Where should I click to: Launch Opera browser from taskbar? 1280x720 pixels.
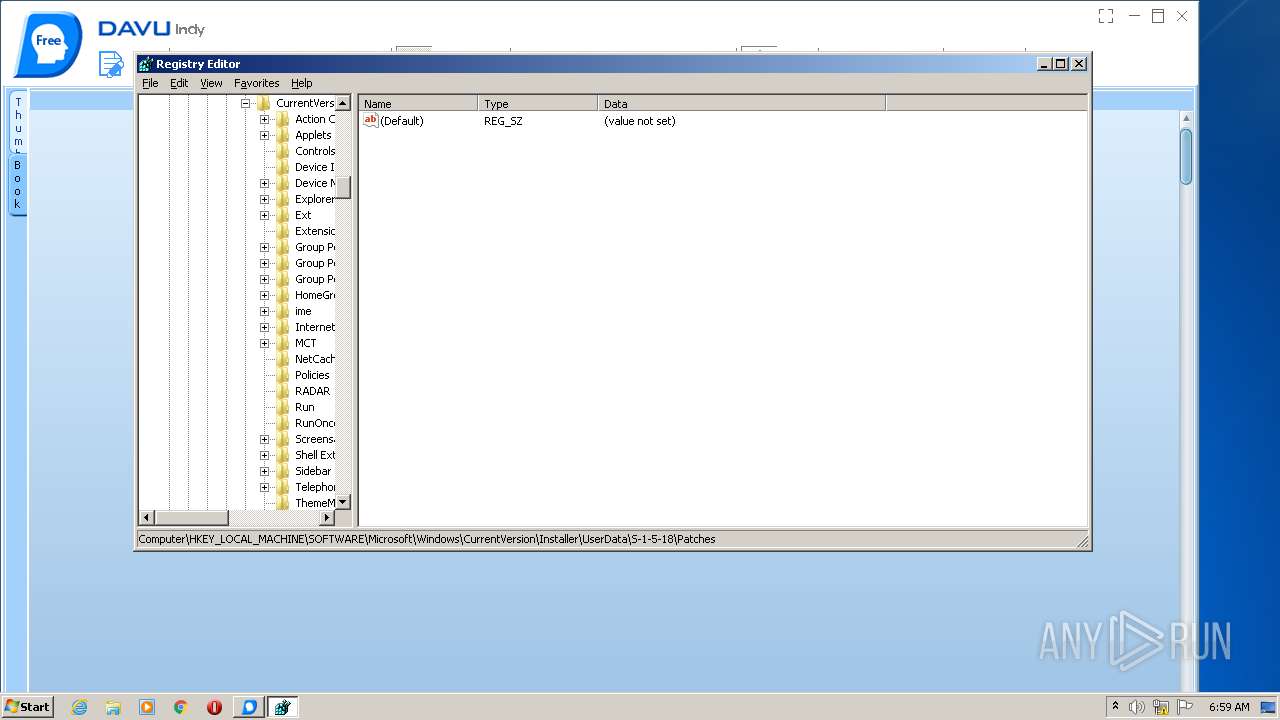tap(214, 707)
